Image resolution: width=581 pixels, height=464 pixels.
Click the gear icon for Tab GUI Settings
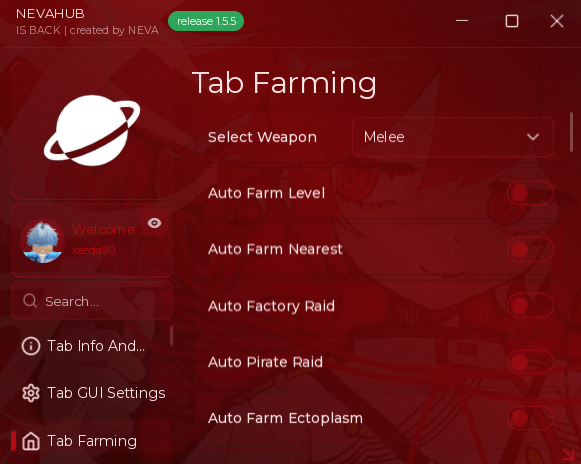point(31,393)
